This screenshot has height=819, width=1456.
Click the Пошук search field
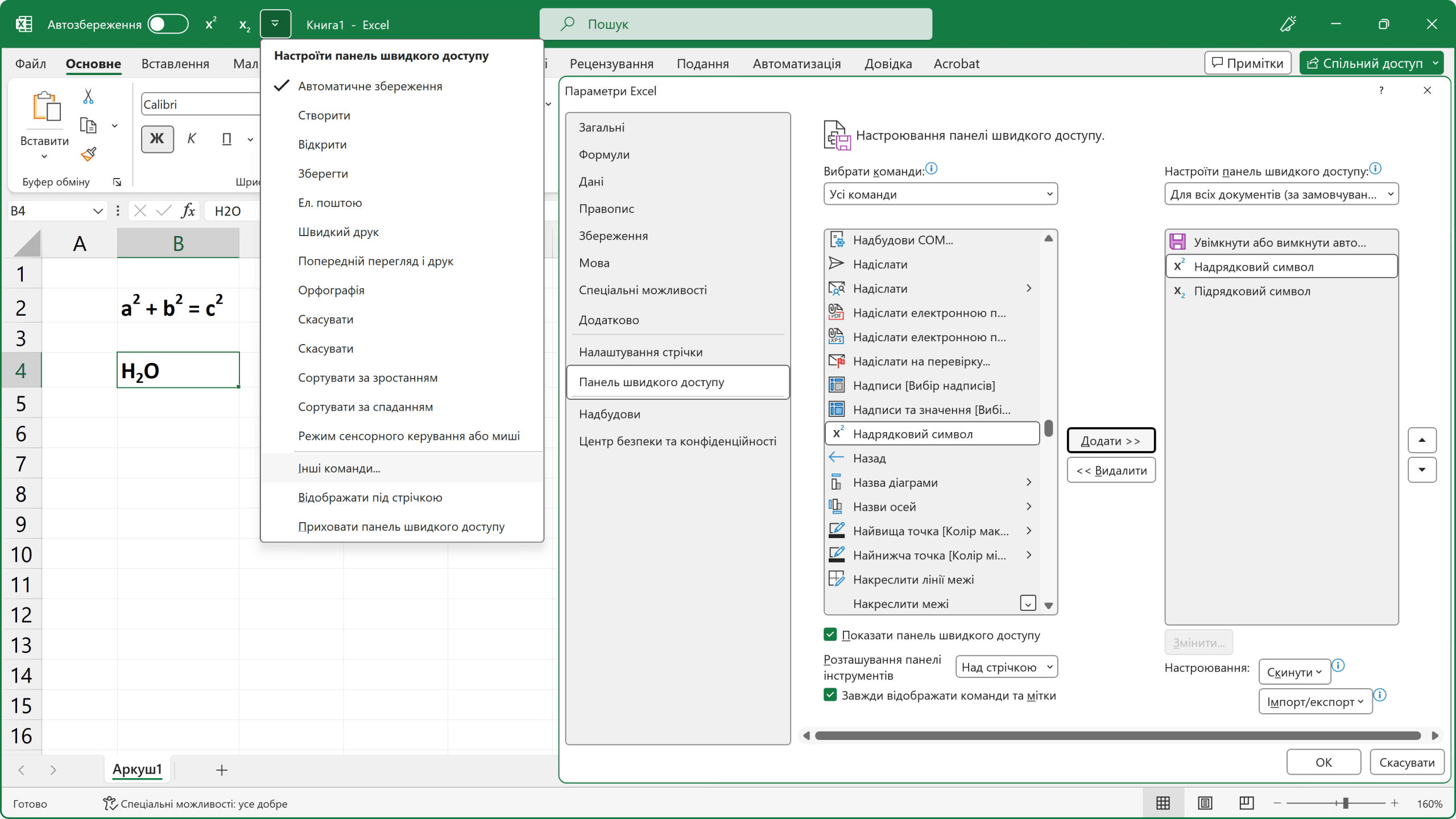tap(735, 24)
